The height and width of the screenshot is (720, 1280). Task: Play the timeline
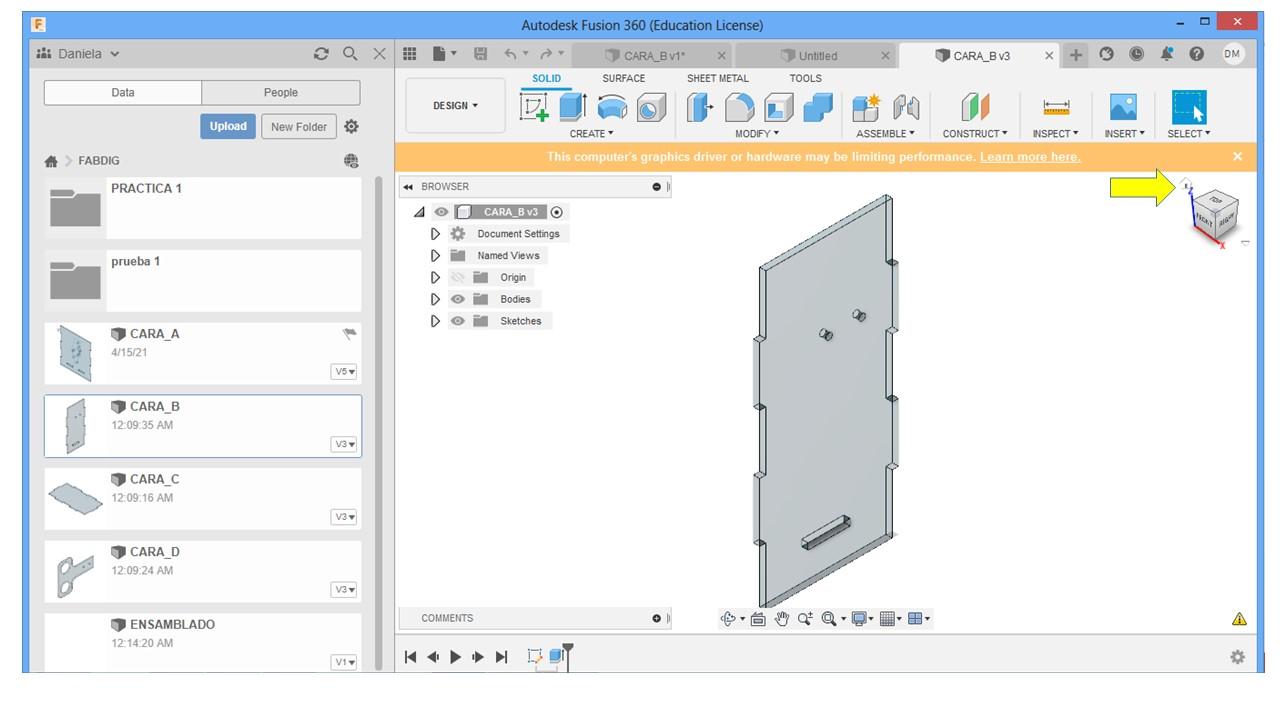point(456,657)
